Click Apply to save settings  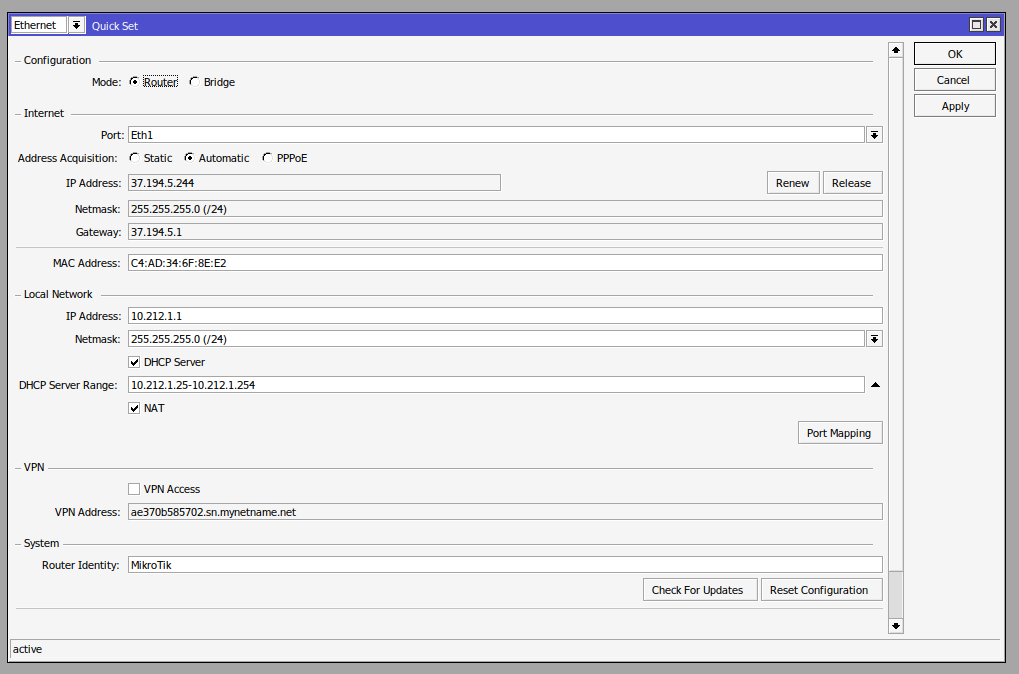tap(954, 106)
